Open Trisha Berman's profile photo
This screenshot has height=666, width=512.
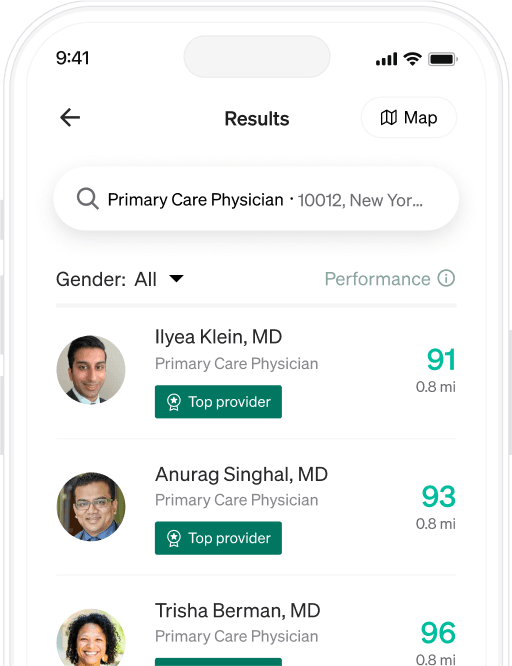click(x=91, y=638)
